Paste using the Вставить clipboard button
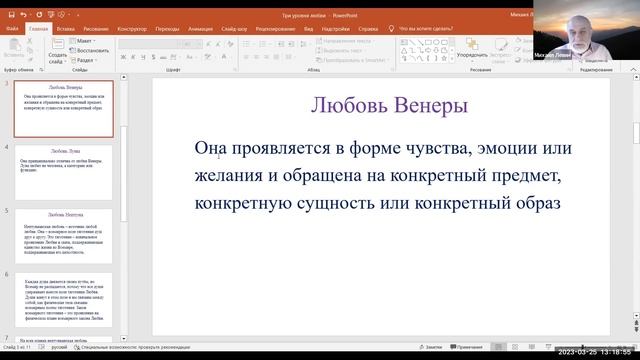This screenshot has height=360, width=640. (14, 48)
